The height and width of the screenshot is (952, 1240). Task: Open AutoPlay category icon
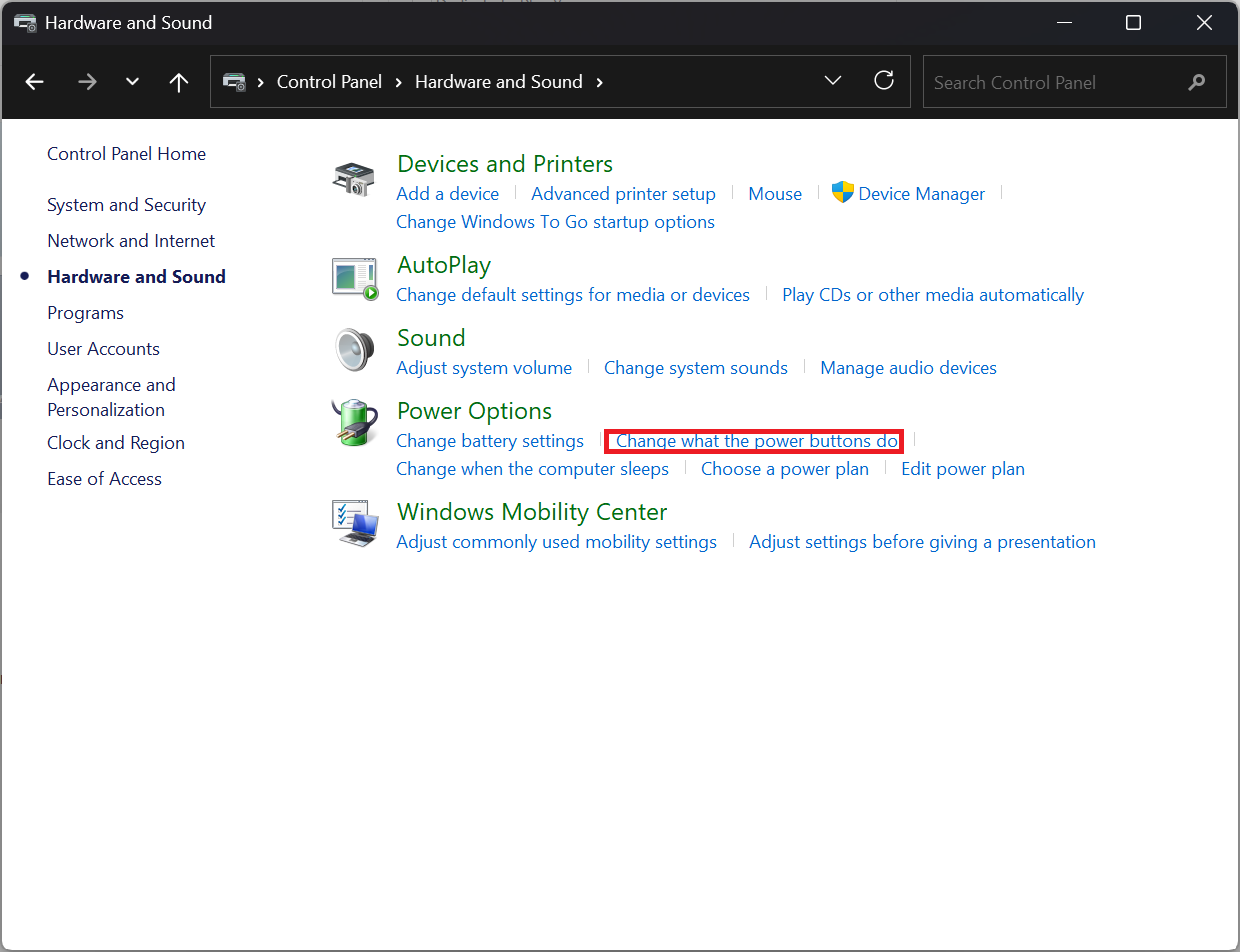355,278
